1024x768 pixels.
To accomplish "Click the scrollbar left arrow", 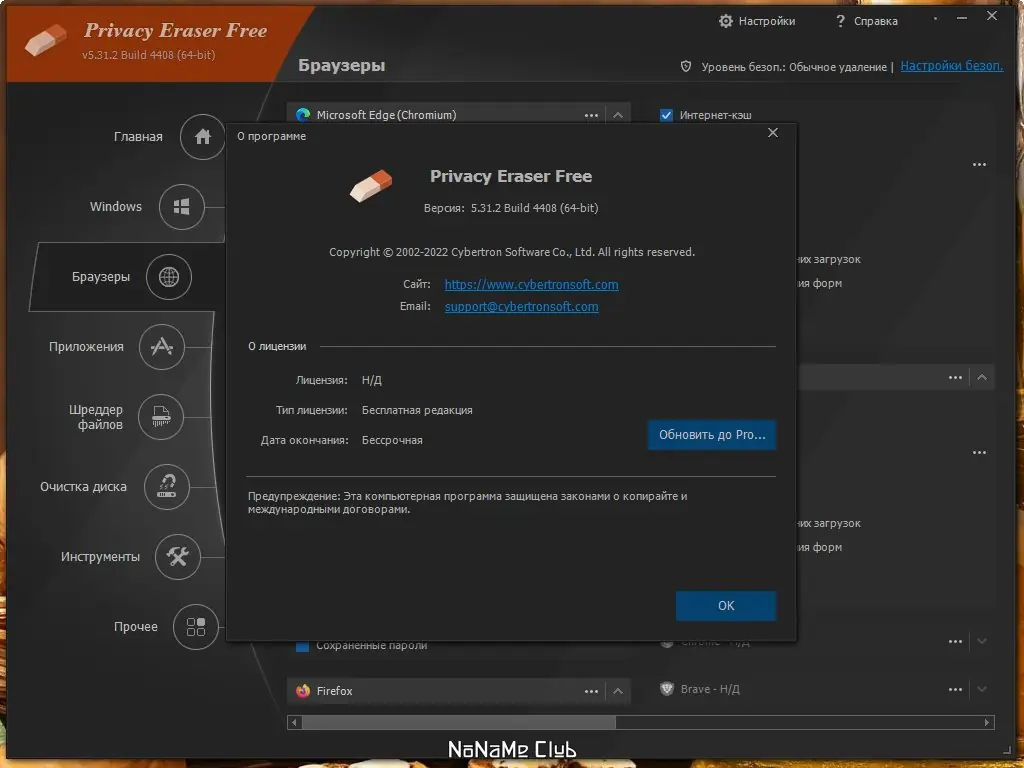I will click(x=295, y=722).
